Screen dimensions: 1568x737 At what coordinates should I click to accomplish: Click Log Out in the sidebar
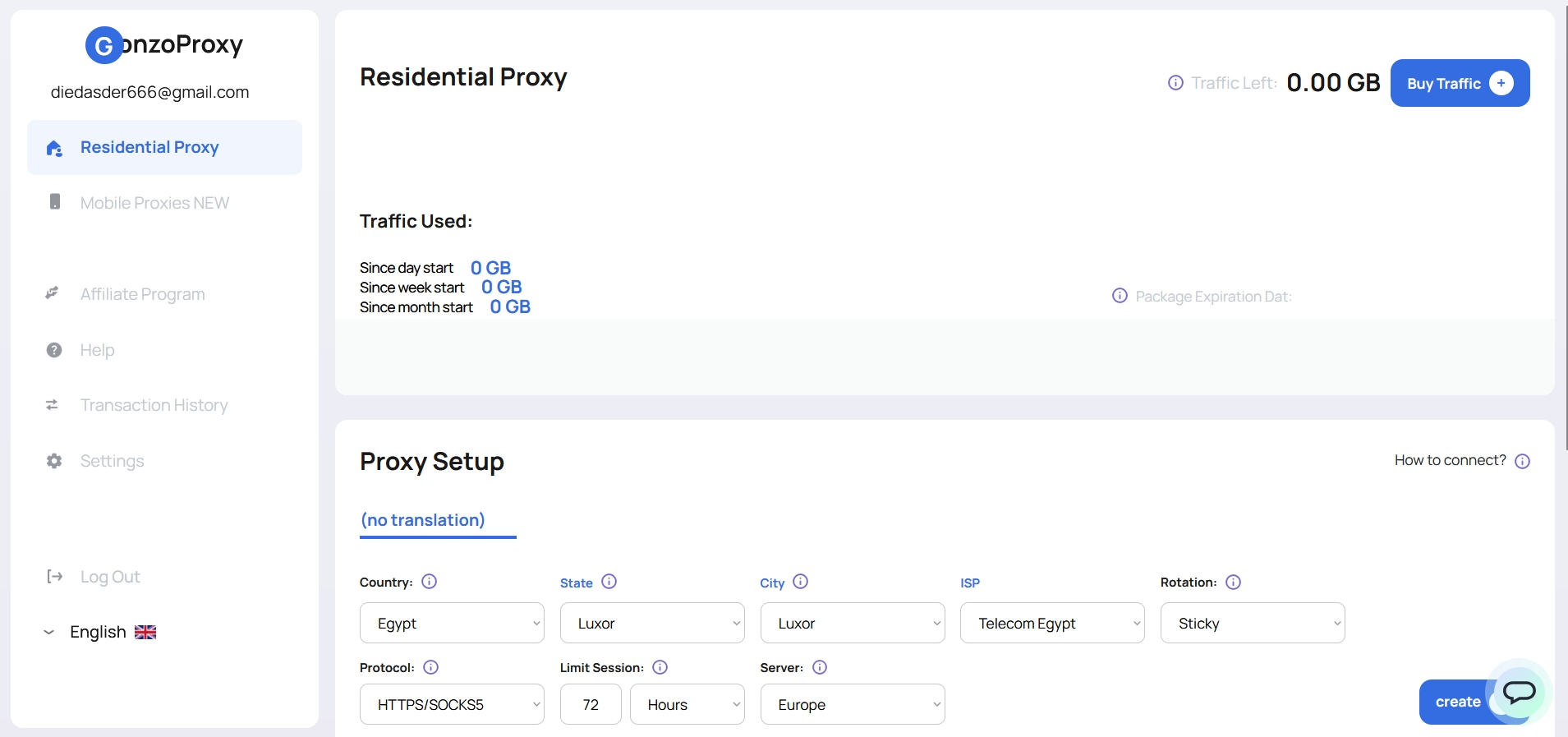pos(110,577)
